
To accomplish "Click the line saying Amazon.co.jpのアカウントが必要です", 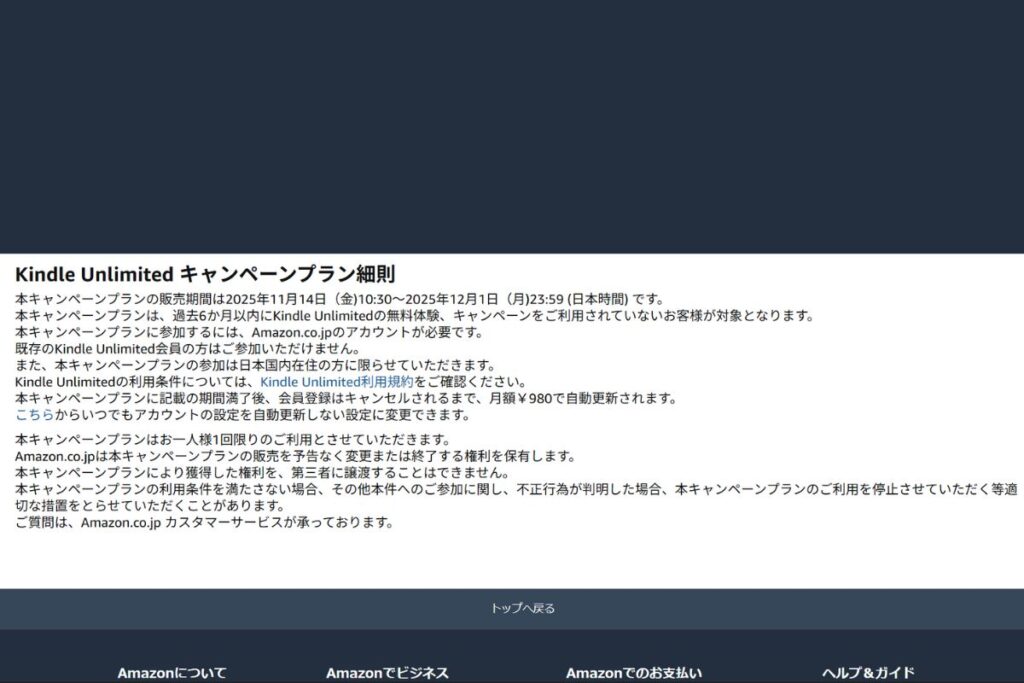I will click(250, 332).
